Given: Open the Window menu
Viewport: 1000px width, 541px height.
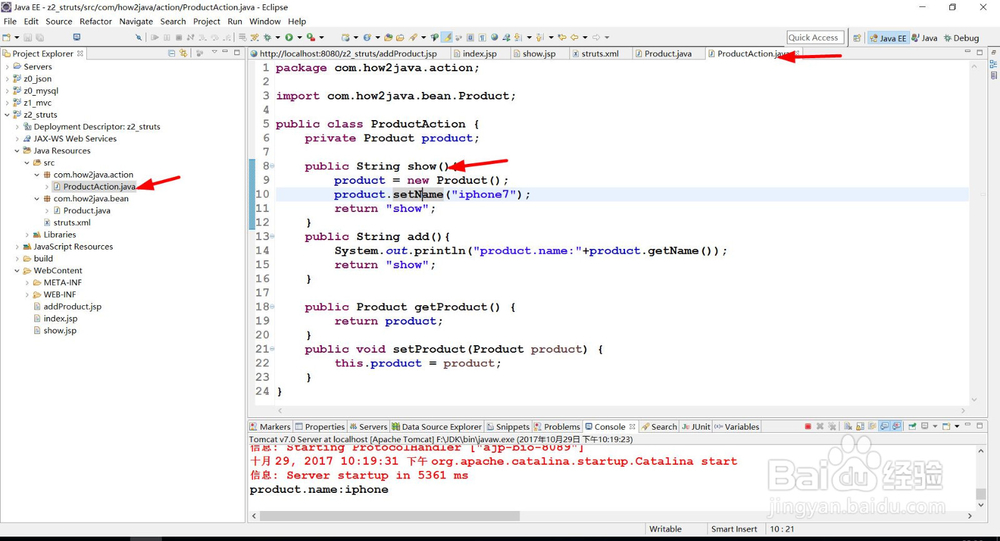Looking at the screenshot, I should point(265,21).
